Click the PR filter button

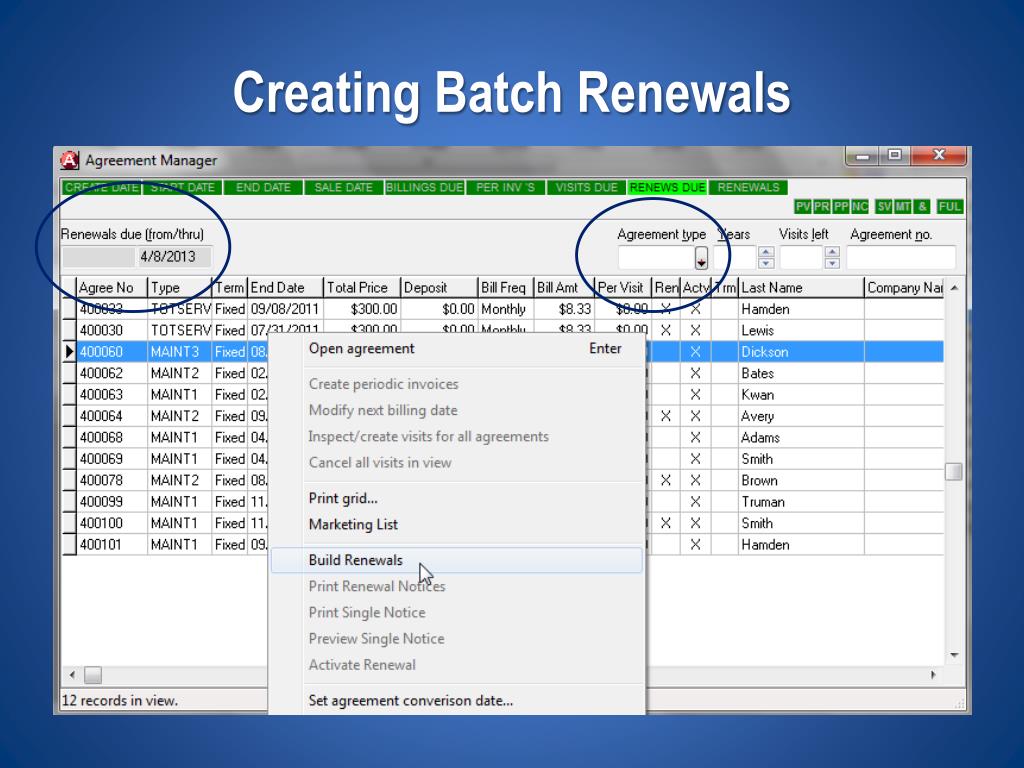pos(822,207)
